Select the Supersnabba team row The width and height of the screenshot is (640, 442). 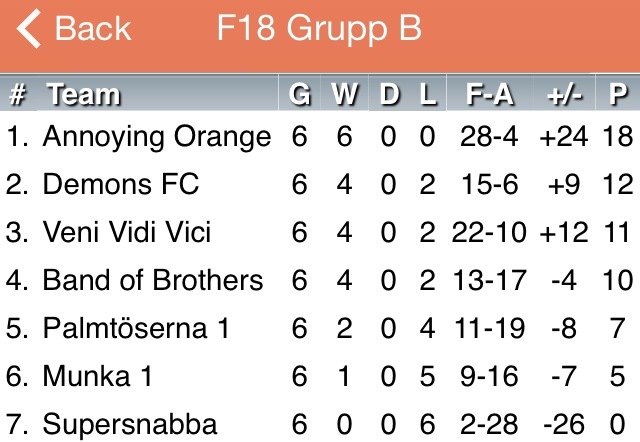click(320, 422)
